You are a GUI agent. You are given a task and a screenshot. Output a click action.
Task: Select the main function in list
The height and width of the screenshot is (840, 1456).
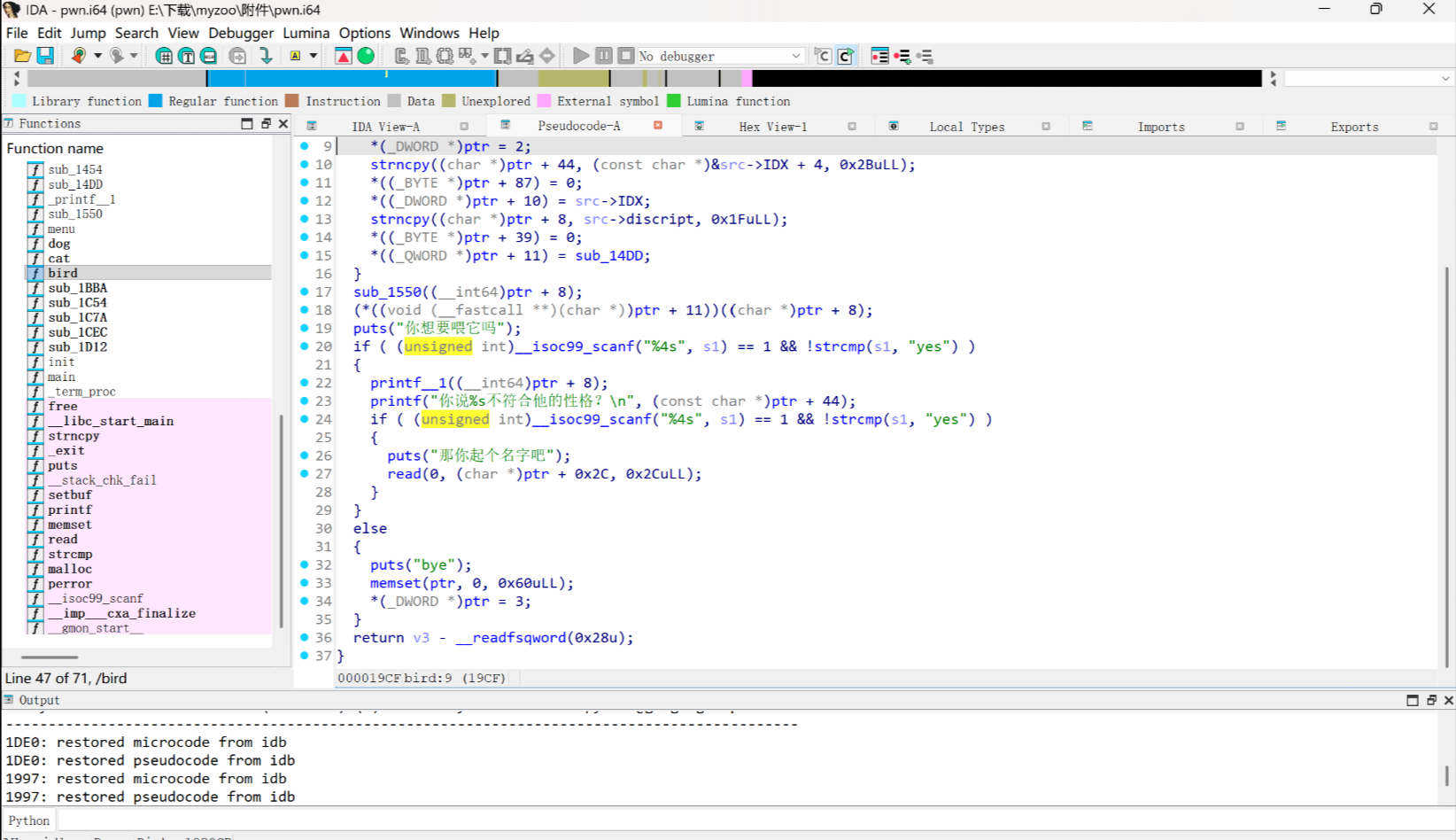click(x=61, y=377)
